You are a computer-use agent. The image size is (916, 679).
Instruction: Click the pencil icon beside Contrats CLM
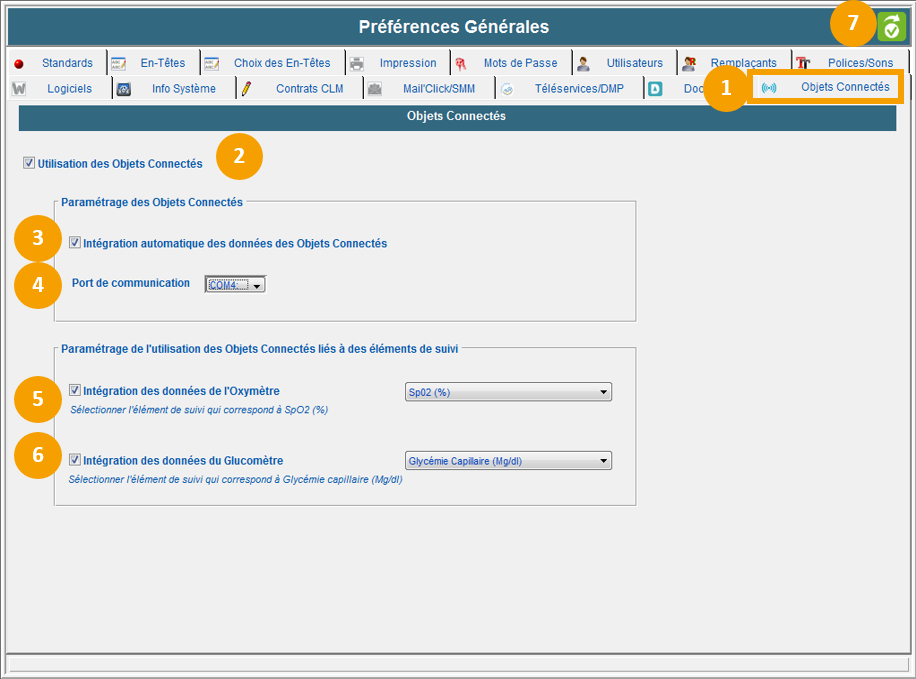246,89
